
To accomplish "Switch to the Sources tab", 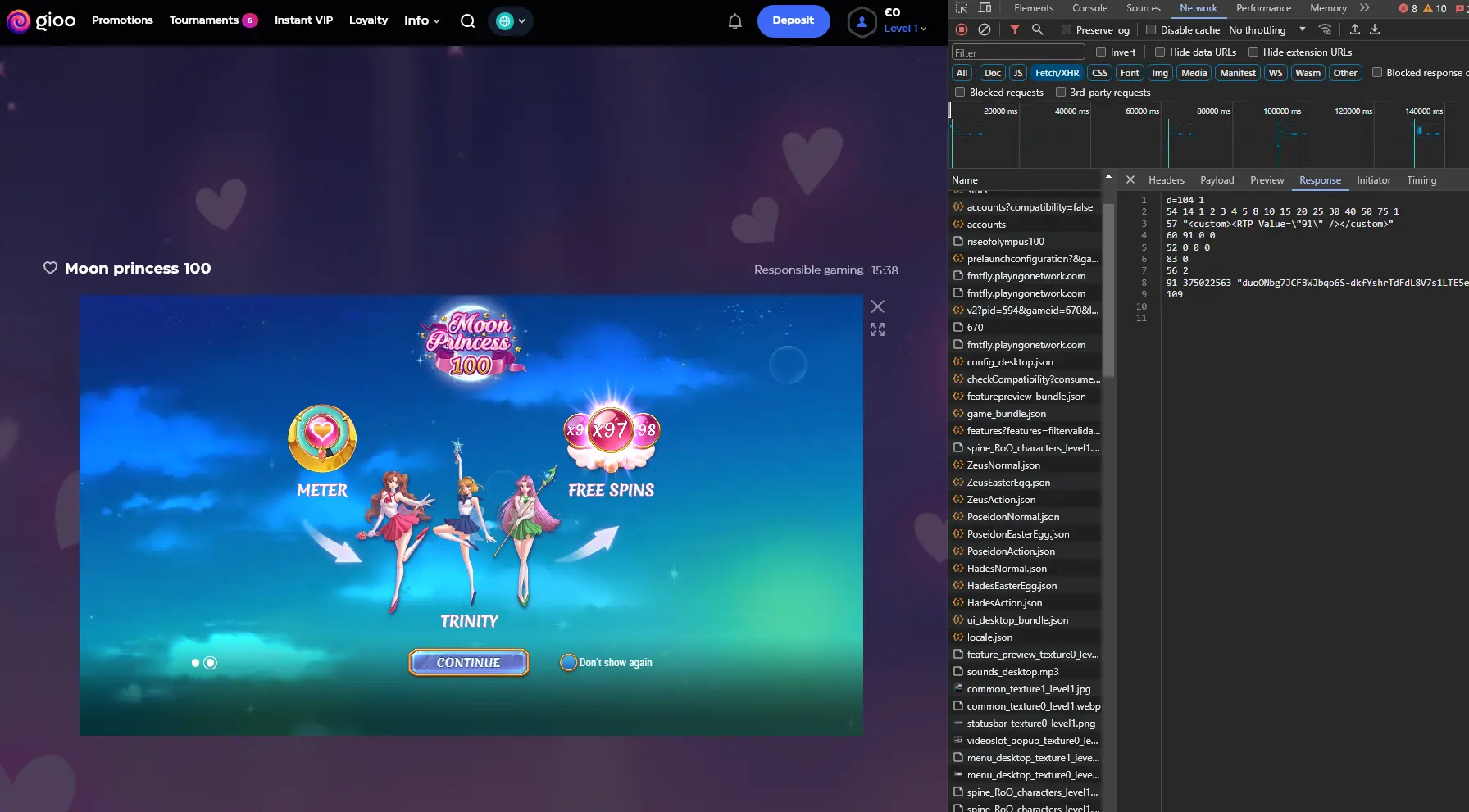I will [1144, 8].
